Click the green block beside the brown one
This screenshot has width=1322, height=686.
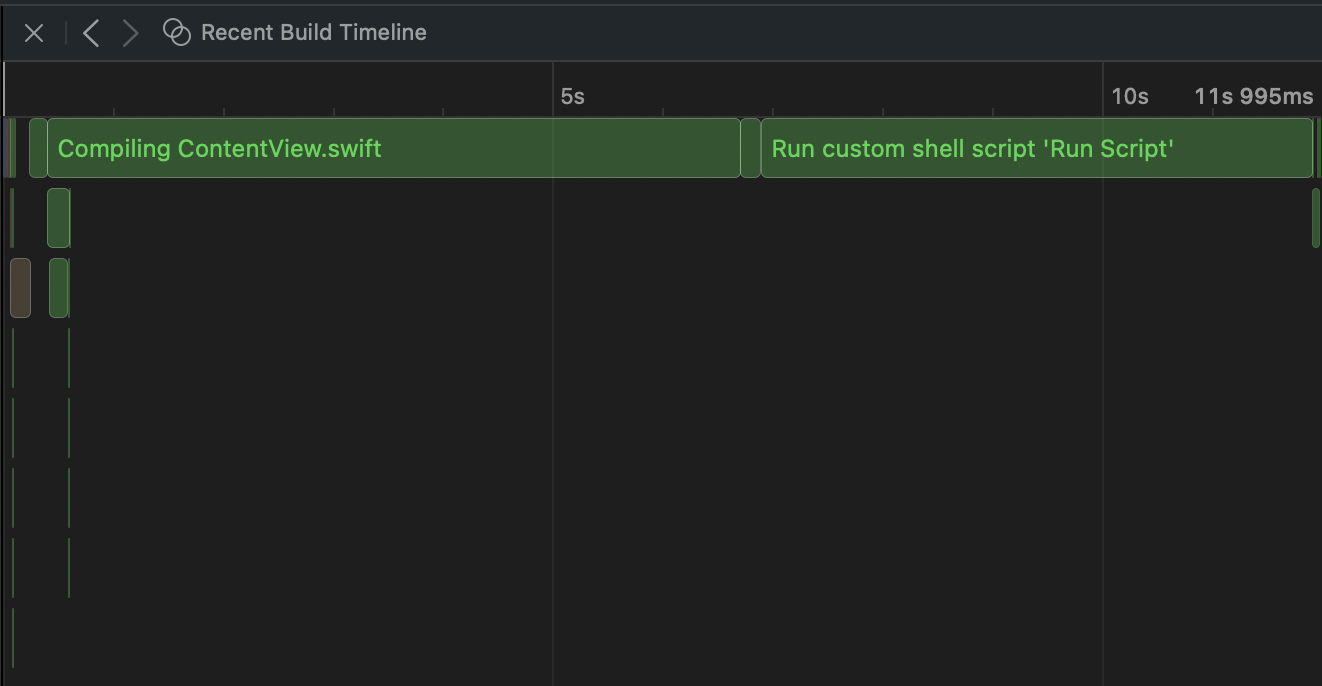57,288
